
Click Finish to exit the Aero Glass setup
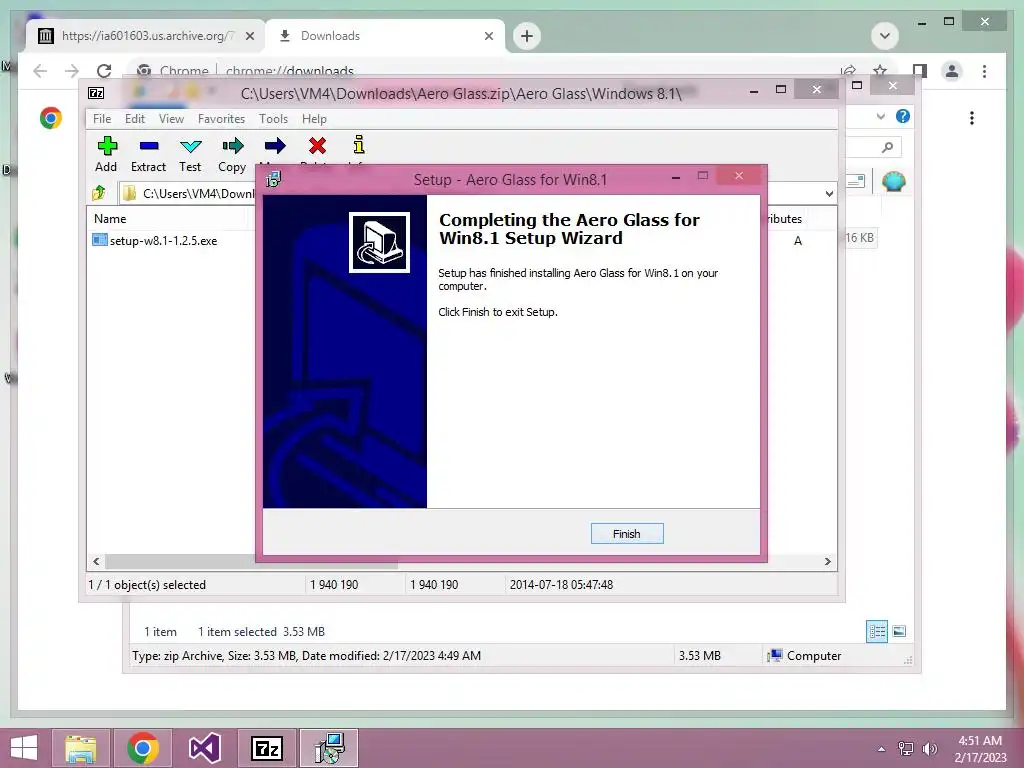tap(626, 534)
